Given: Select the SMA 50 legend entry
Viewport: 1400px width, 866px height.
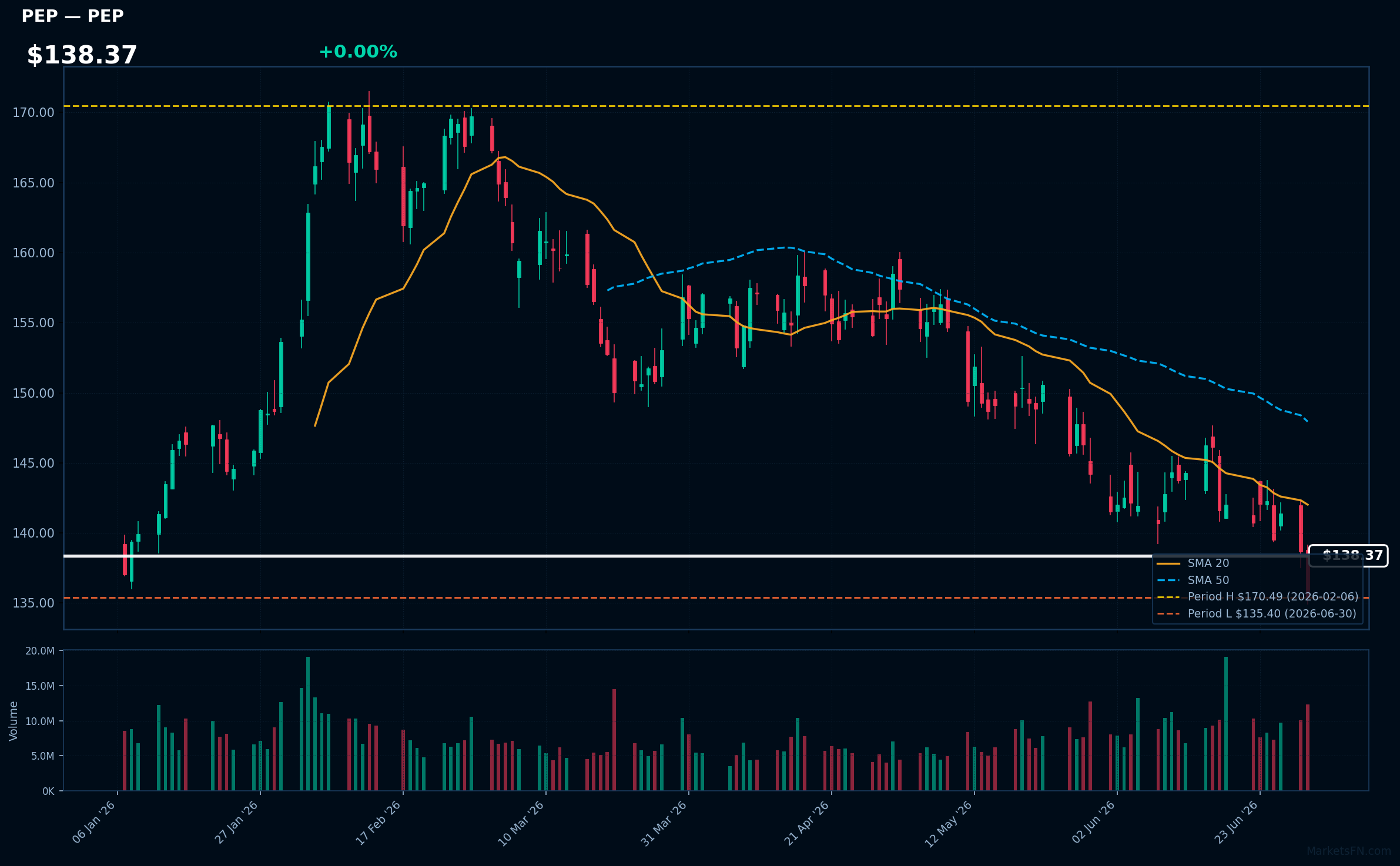Looking at the screenshot, I should (1193, 580).
